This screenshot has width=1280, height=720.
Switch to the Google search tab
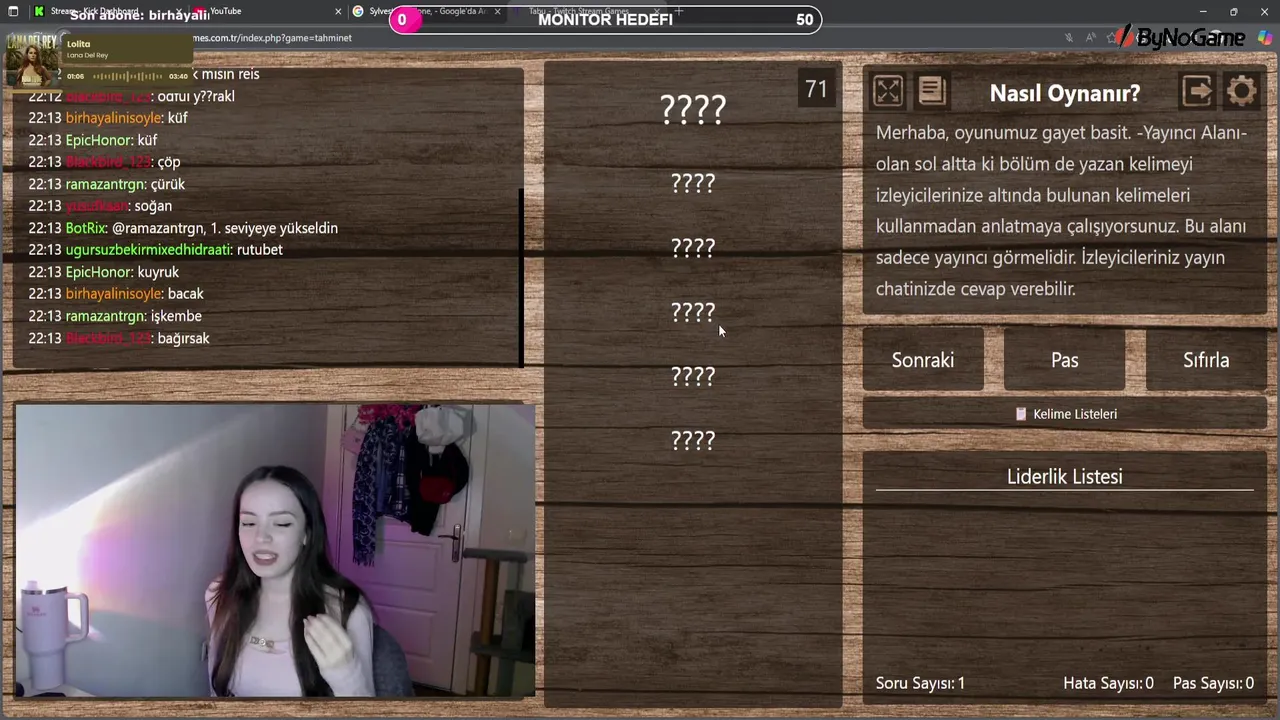(x=427, y=11)
